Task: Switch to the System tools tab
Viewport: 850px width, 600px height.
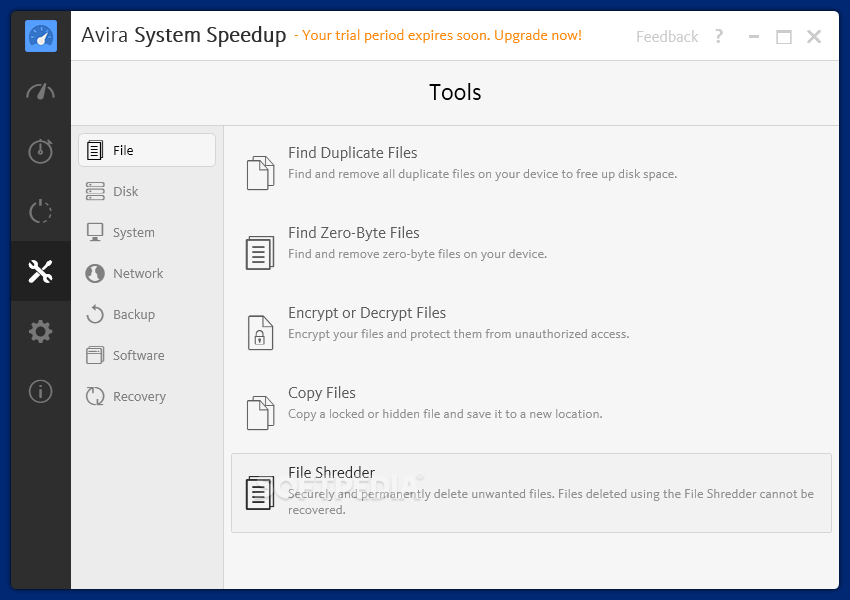Action: 147,232
